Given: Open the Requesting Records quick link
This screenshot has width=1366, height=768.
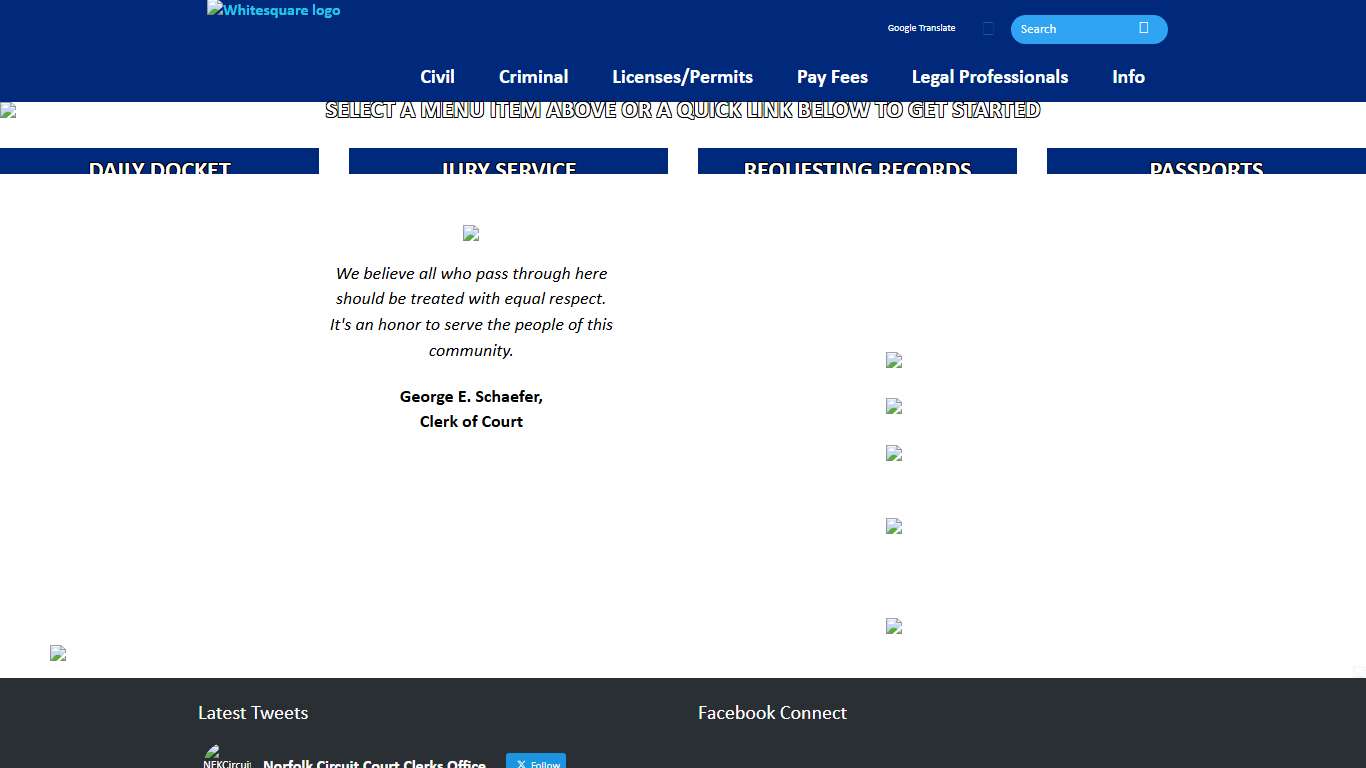Looking at the screenshot, I should coord(857,162).
